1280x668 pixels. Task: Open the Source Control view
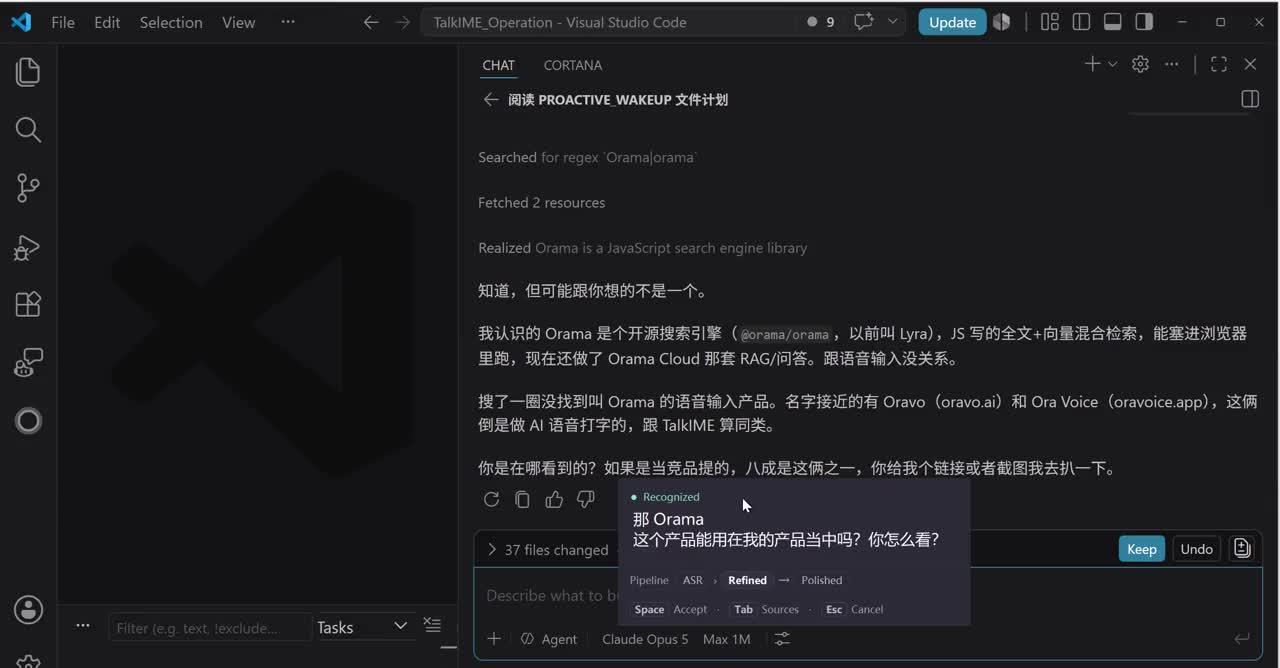pos(28,187)
